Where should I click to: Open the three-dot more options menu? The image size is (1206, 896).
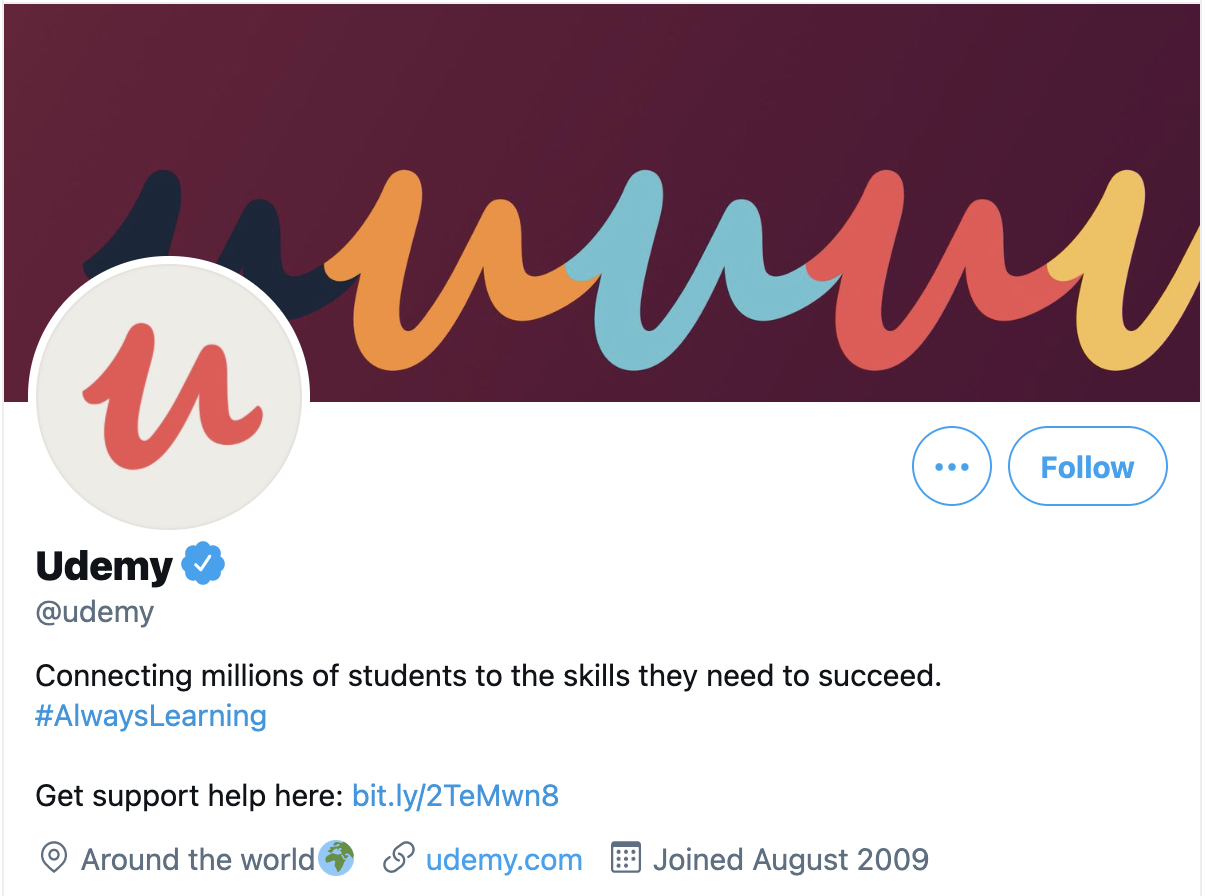(x=951, y=467)
